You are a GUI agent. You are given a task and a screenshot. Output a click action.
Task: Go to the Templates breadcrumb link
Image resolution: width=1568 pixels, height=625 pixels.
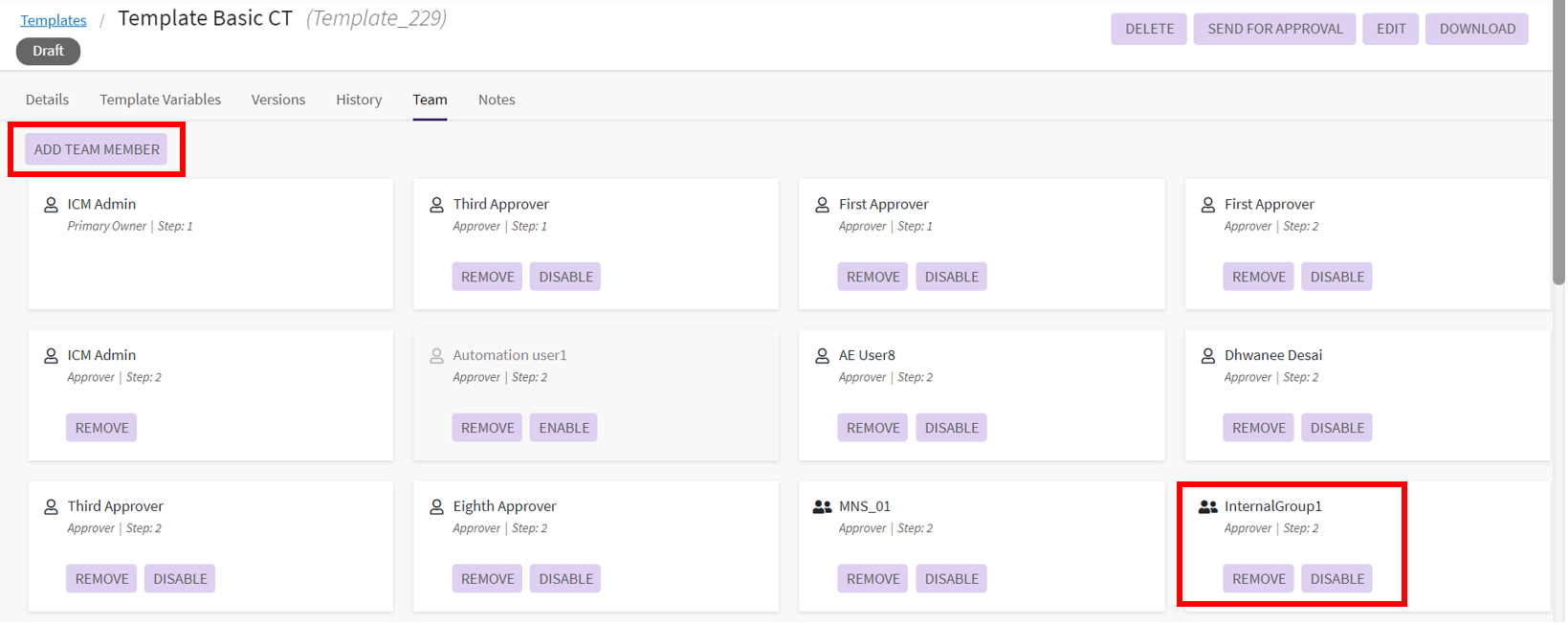pyautogui.click(x=54, y=20)
